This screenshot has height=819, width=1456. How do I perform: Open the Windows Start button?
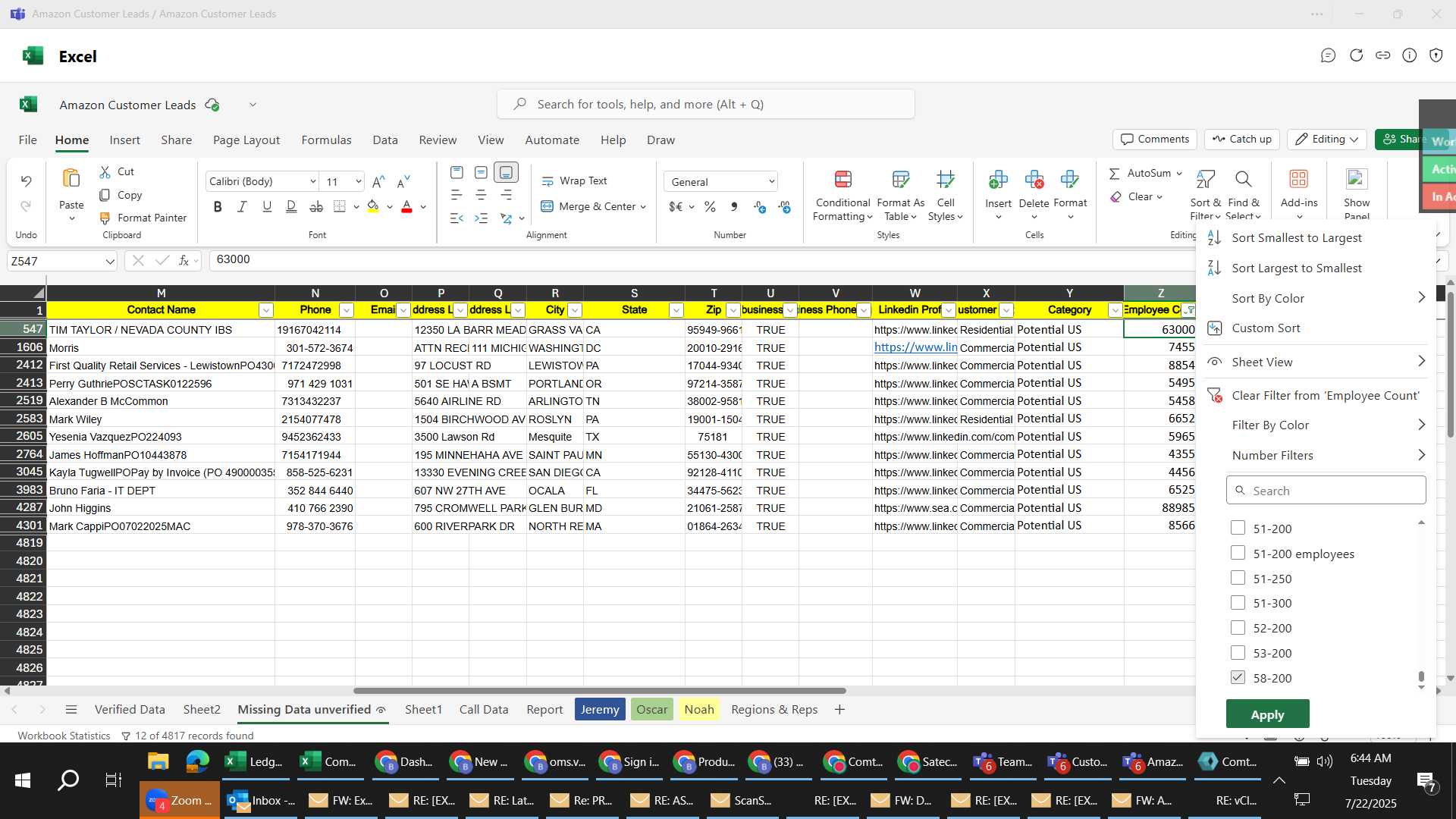click(23, 780)
